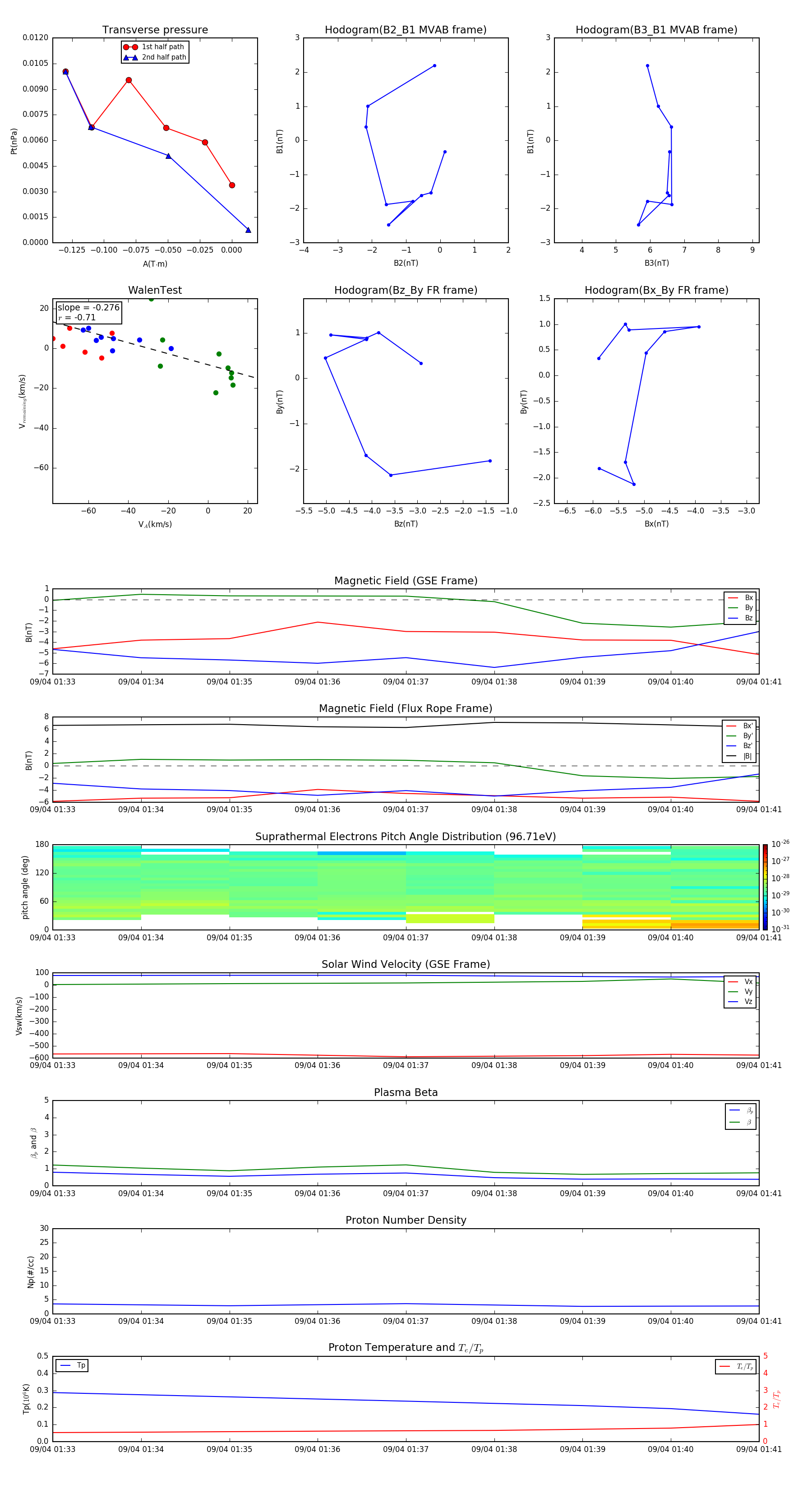Click the 'Vy' legend entry in velocity plot
This screenshot has height=1489, width=812.
pyautogui.click(x=740, y=991)
